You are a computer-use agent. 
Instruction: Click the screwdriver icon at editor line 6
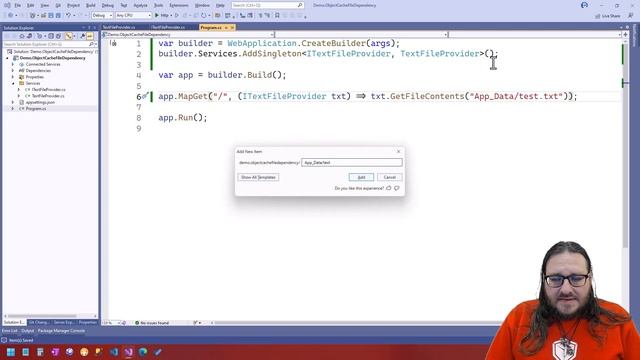point(145,96)
